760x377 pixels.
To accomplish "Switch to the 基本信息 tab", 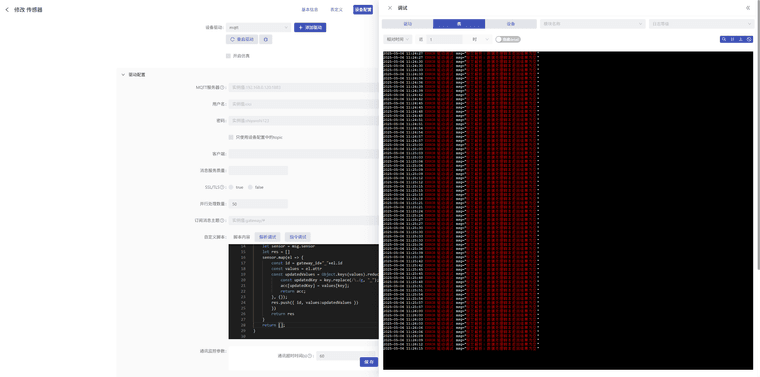I will tap(310, 9).
